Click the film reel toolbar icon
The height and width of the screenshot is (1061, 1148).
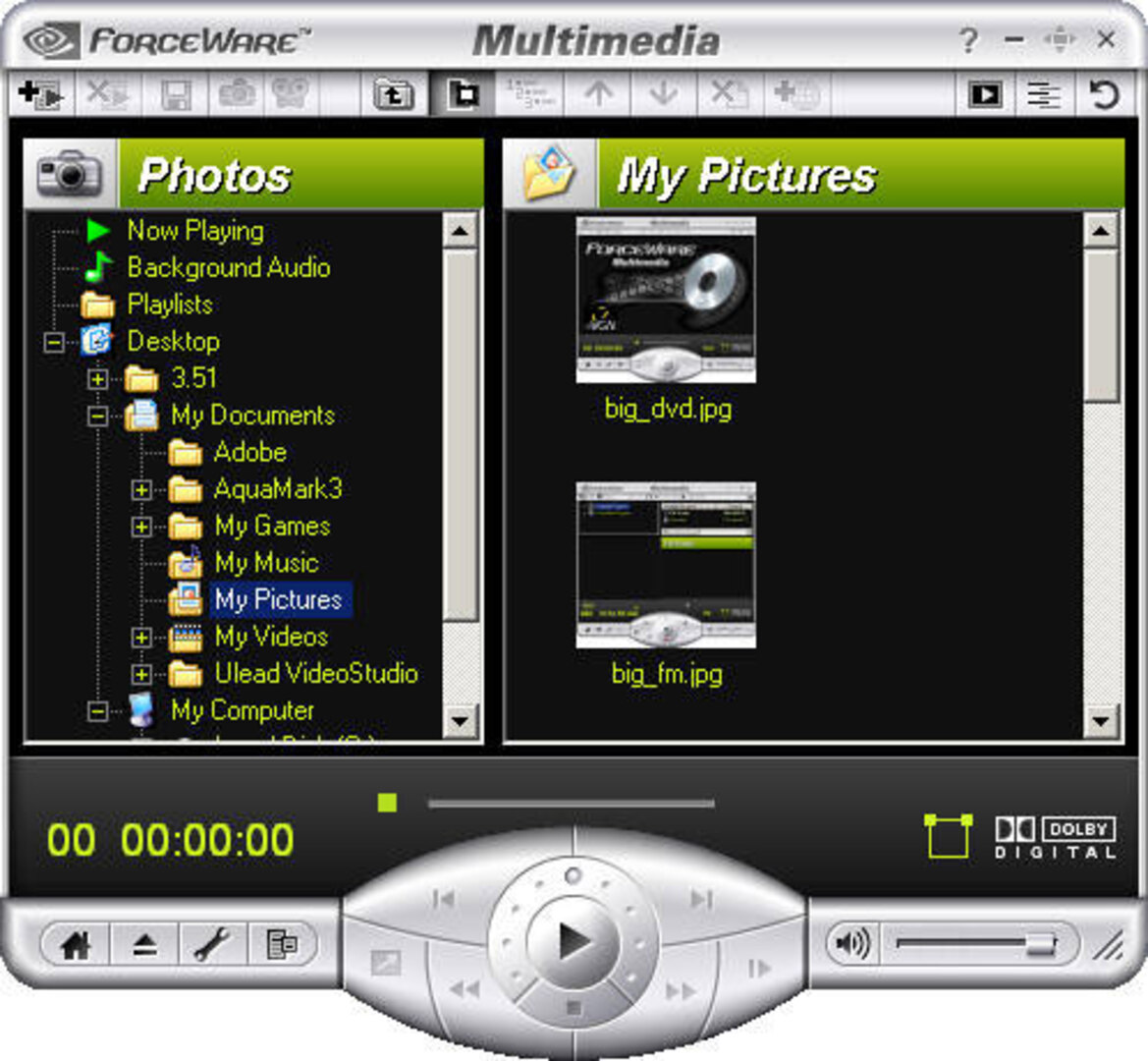(291, 94)
